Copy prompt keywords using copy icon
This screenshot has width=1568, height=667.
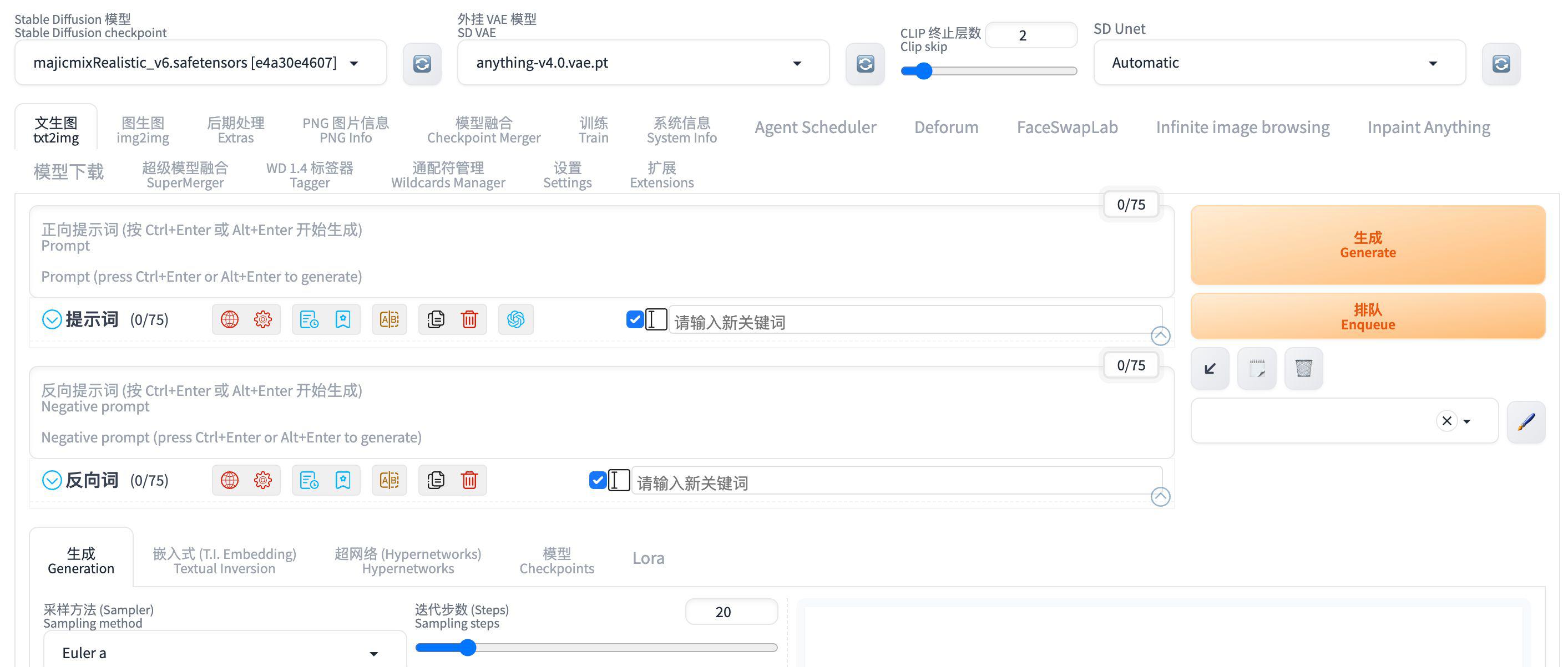point(436,319)
